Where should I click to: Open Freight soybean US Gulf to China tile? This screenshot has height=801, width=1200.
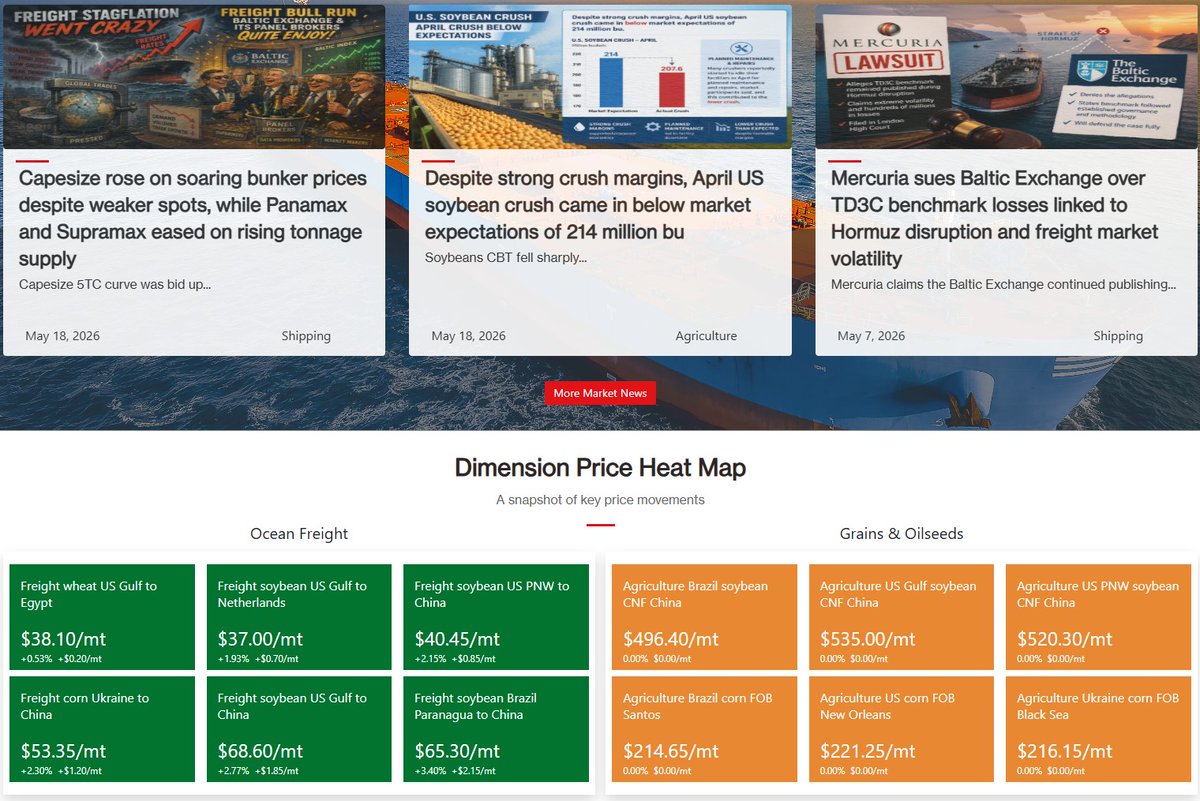click(x=300, y=729)
